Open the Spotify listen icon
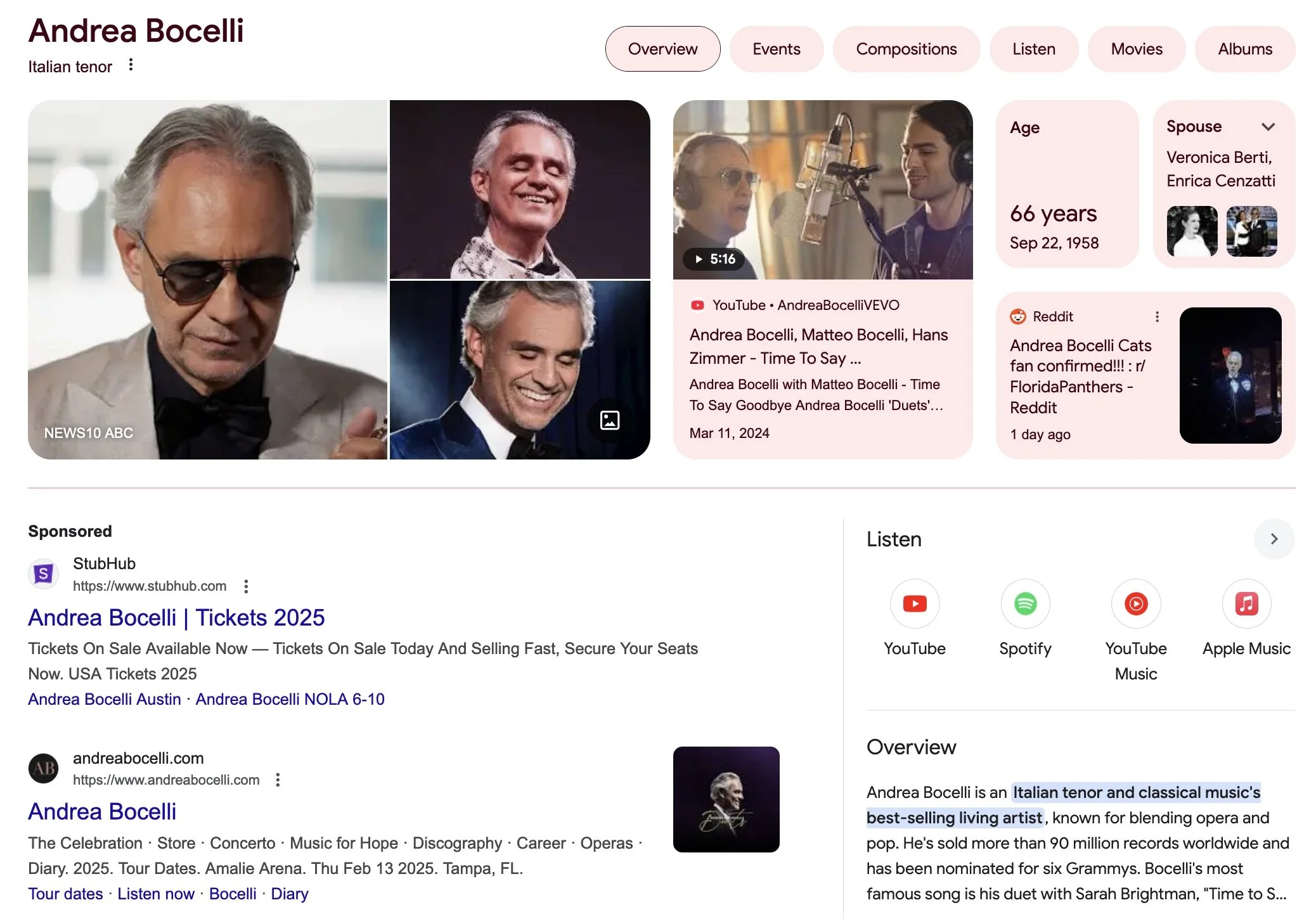This screenshot has width=1316, height=919. tap(1025, 603)
